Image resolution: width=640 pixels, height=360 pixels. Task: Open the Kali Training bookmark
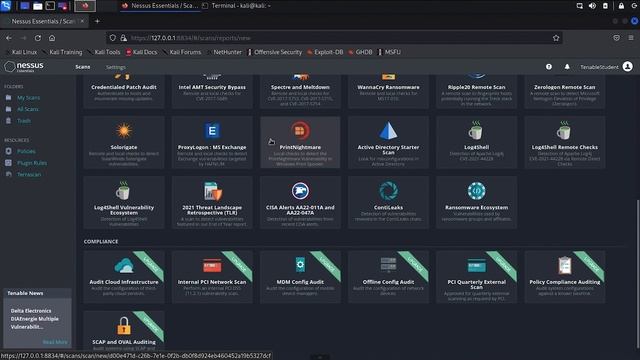click(x=62, y=52)
